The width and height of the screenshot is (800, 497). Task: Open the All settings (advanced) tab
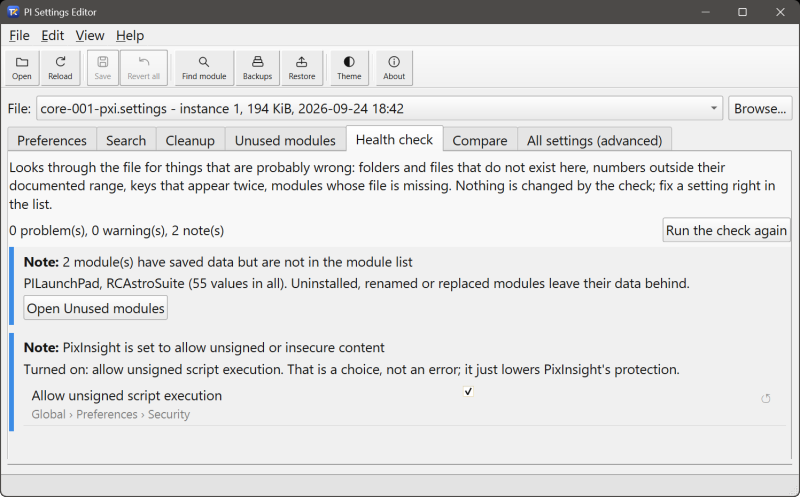click(x=594, y=140)
